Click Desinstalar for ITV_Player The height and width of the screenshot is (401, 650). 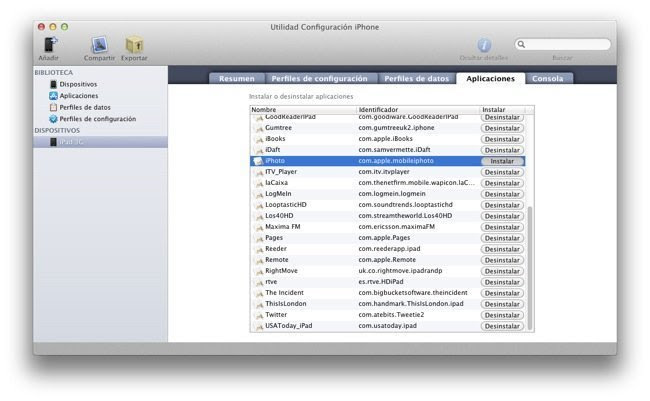pos(502,172)
